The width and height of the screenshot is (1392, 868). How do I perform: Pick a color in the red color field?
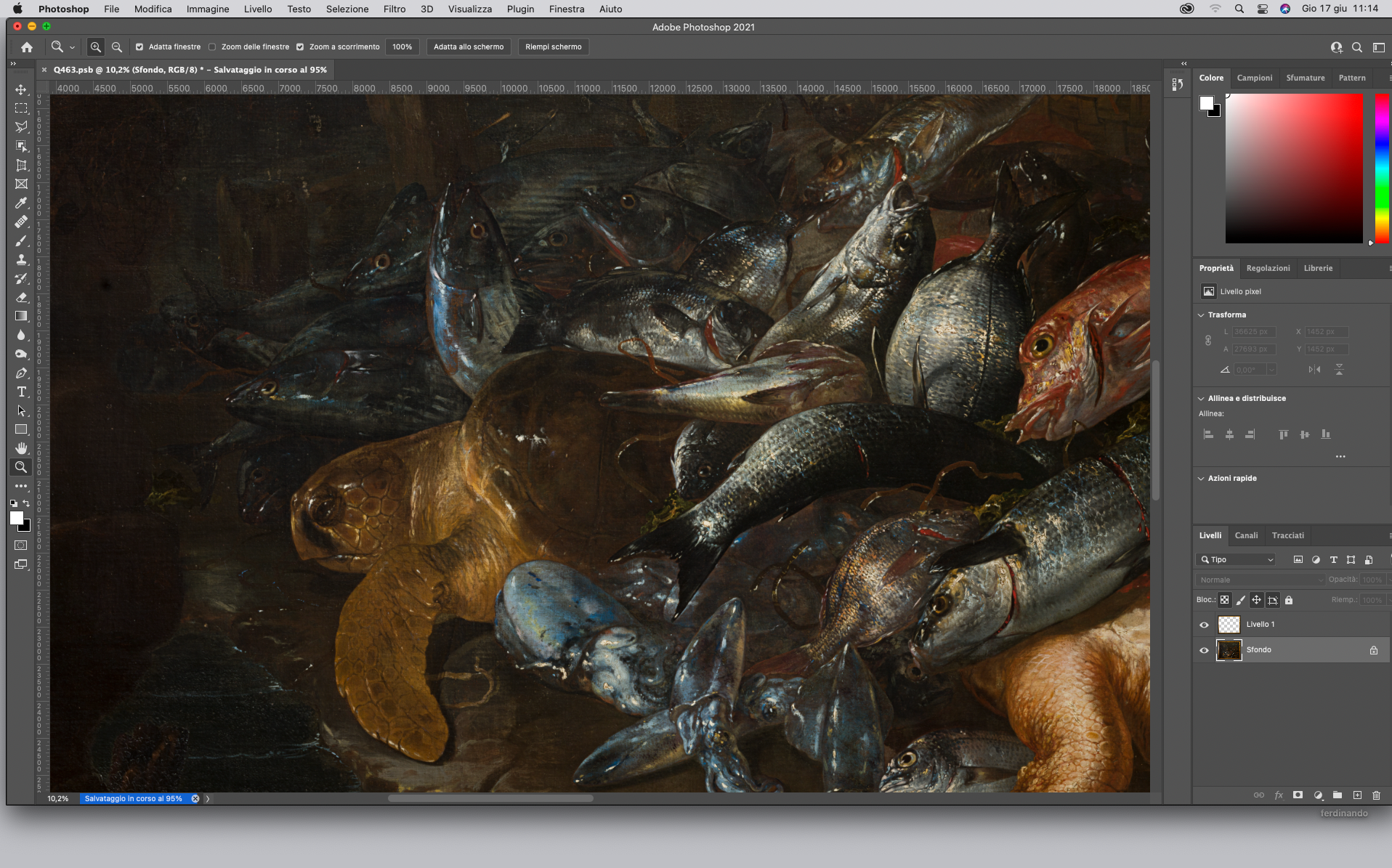point(1294,169)
